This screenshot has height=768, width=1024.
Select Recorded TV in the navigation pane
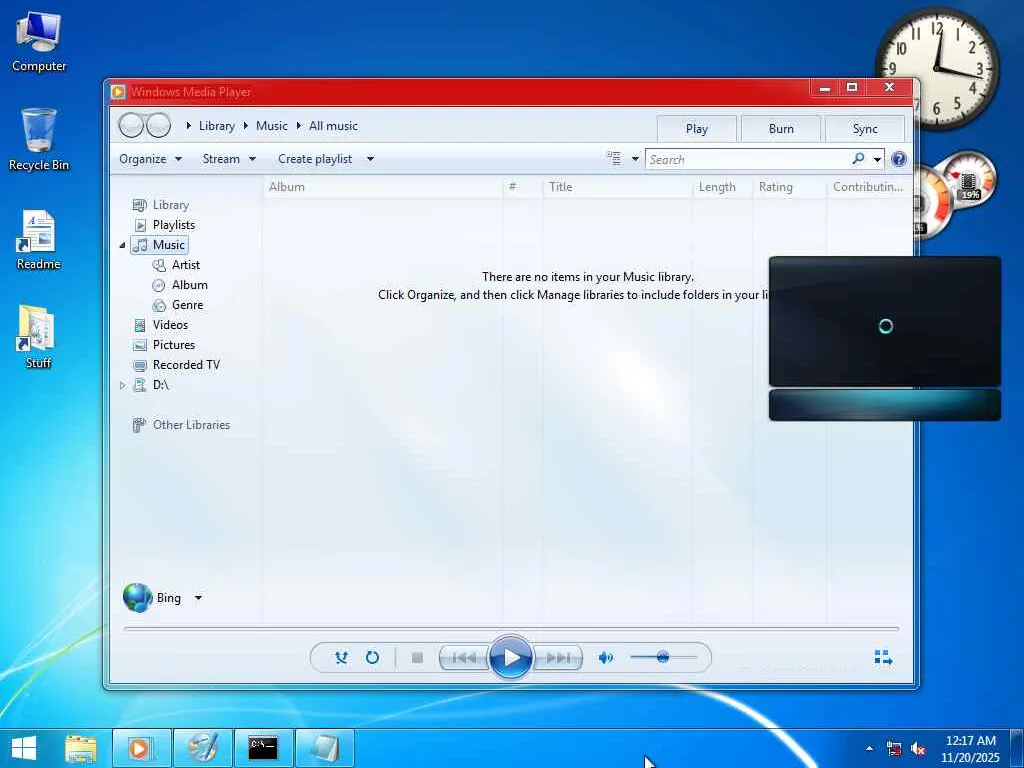(x=176, y=365)
